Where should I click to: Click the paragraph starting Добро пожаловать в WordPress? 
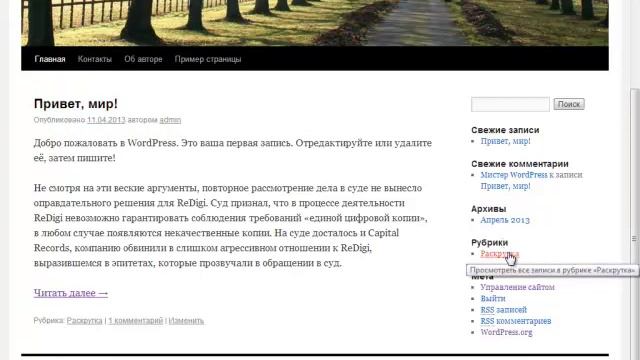[233, 151]
